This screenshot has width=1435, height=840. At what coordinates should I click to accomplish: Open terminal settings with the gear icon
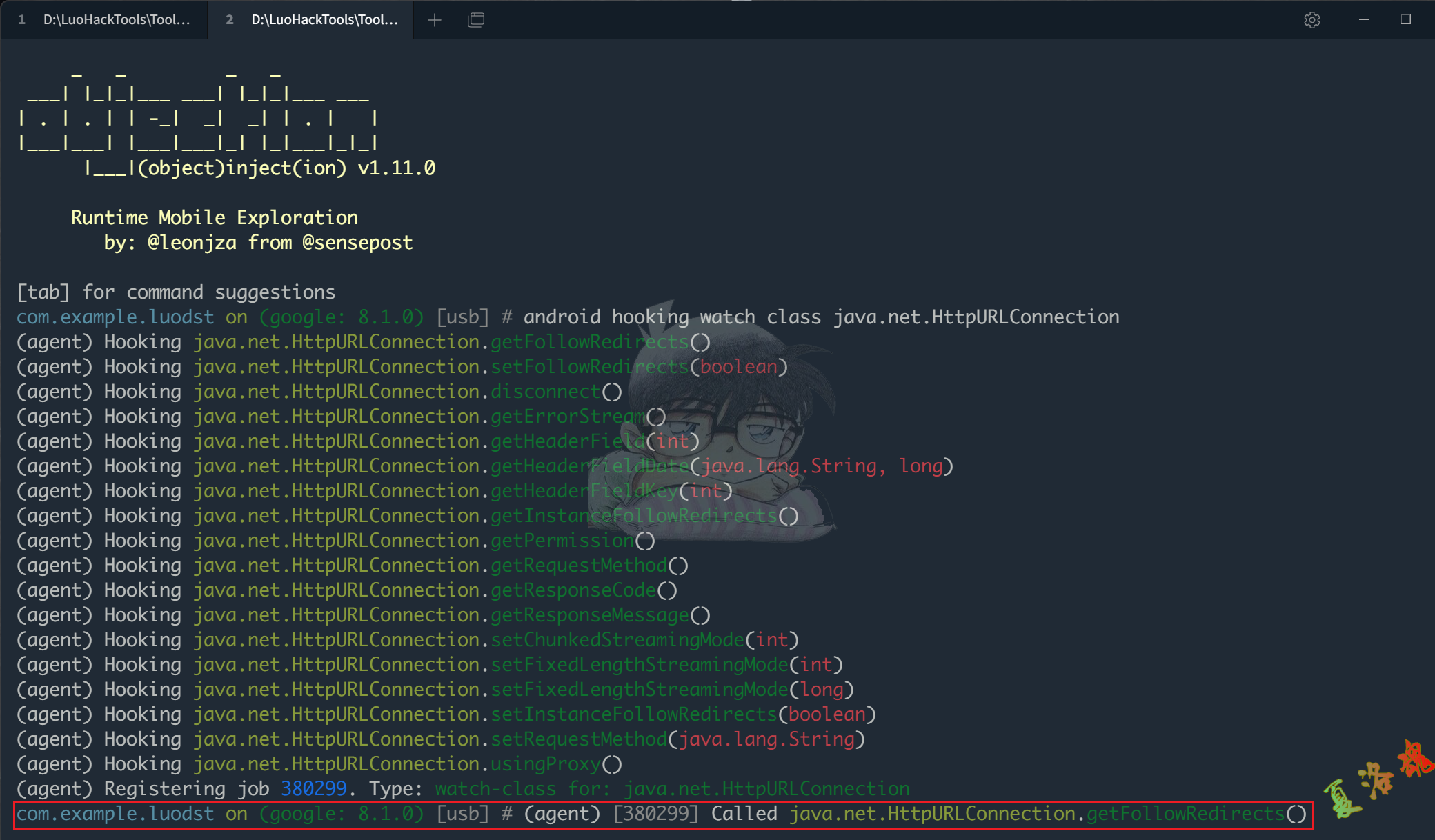[x=1312, y=20]
